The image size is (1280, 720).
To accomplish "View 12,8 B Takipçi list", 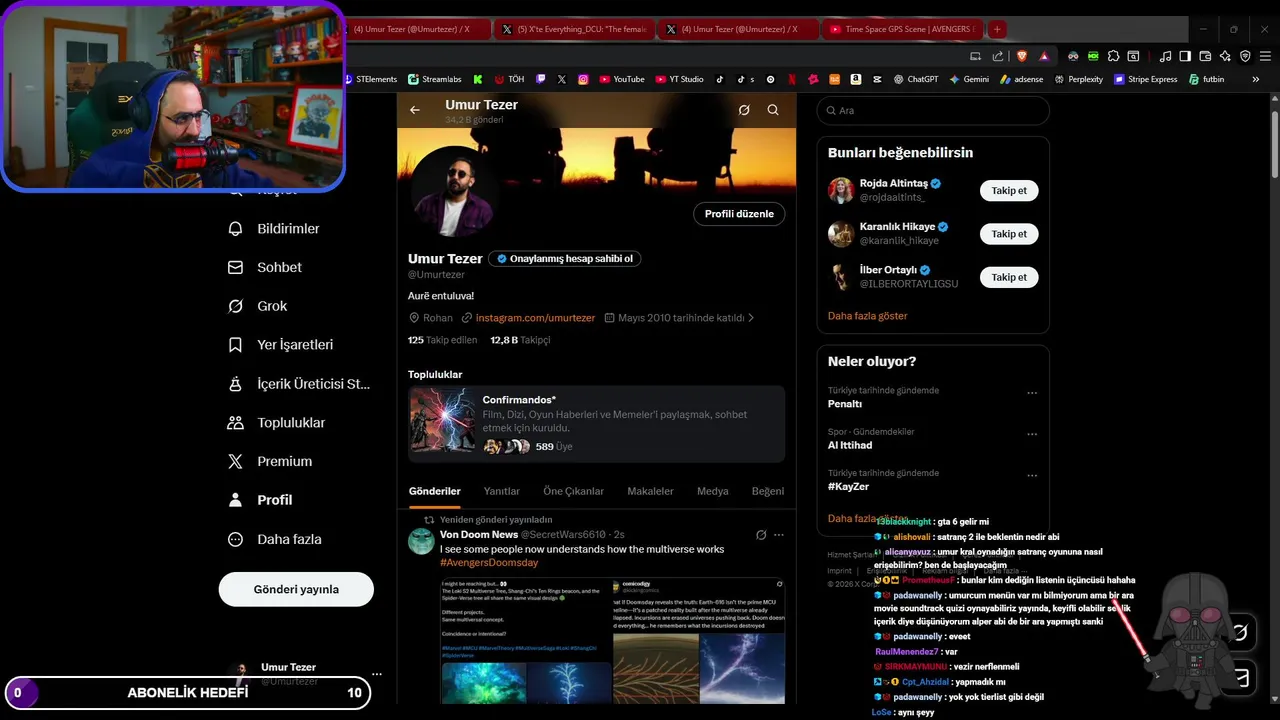I will [520, 340].
